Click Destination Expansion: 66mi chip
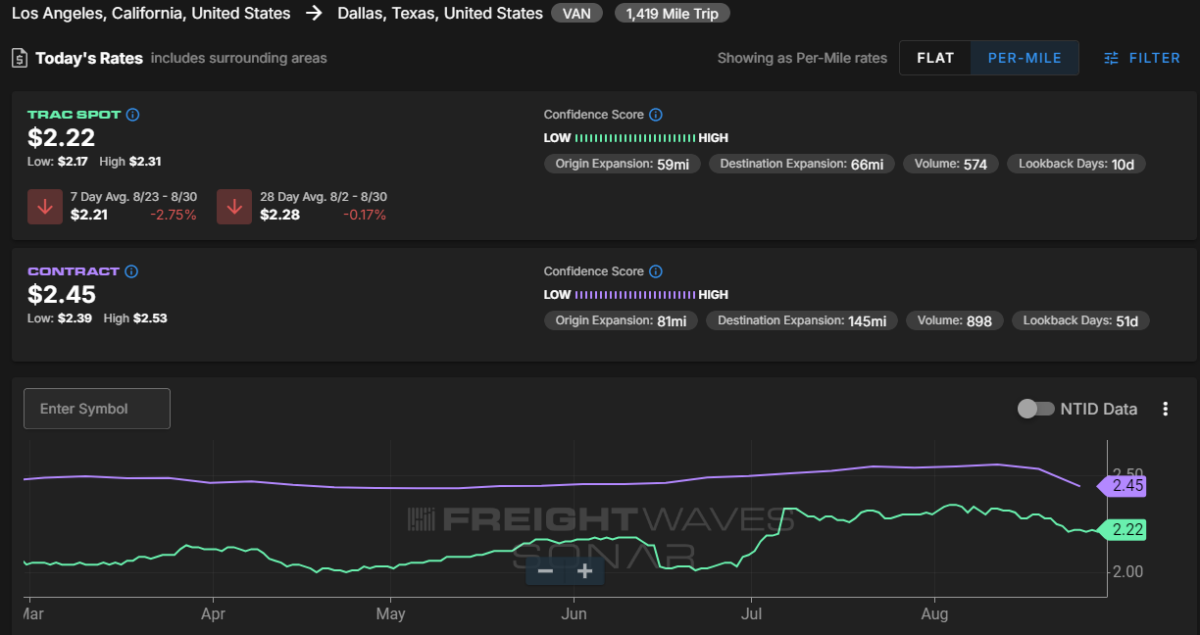The width and height of the screenshot is (1200, 635). coord(802,164)
